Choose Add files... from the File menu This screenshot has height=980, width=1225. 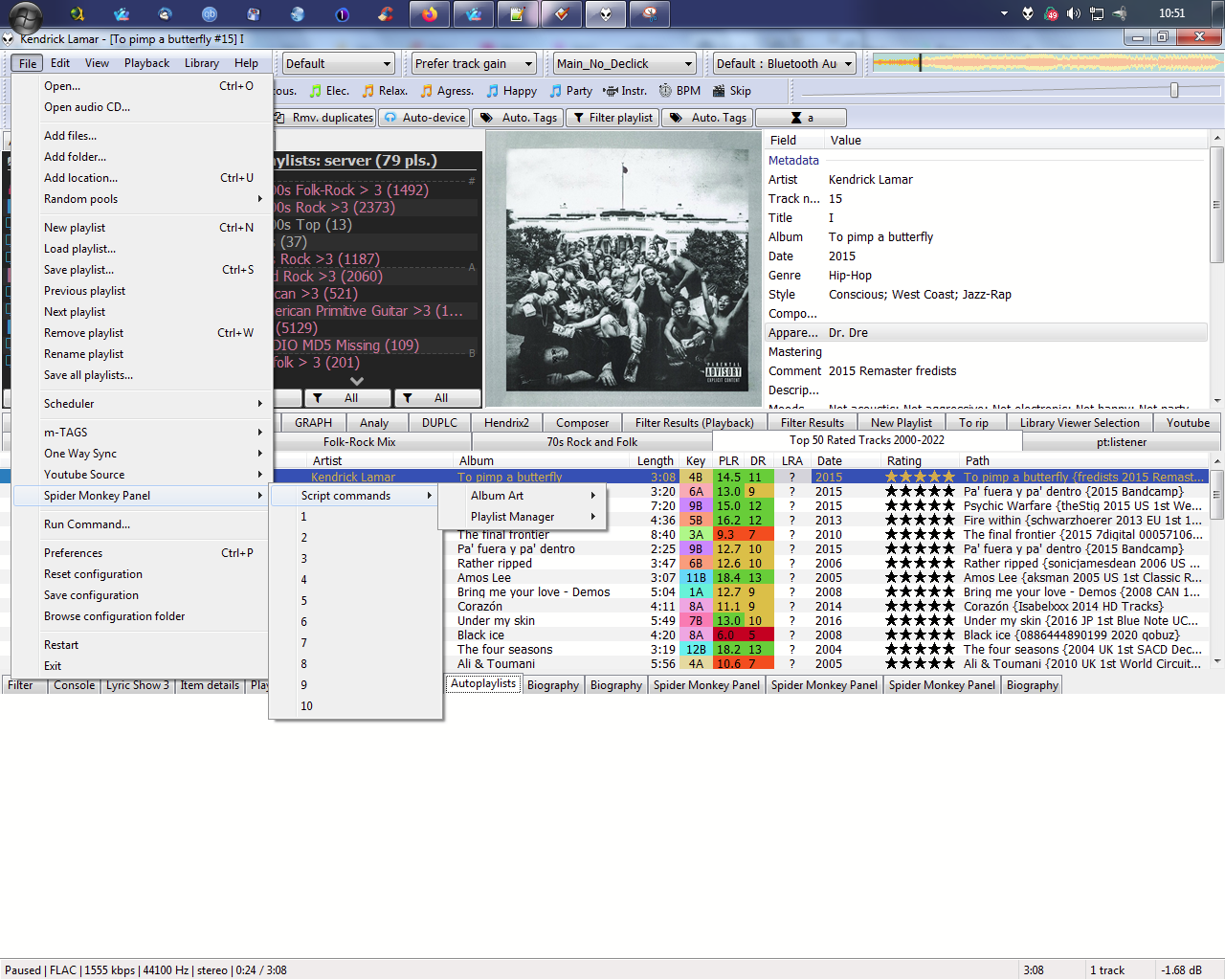pos(142,136)
